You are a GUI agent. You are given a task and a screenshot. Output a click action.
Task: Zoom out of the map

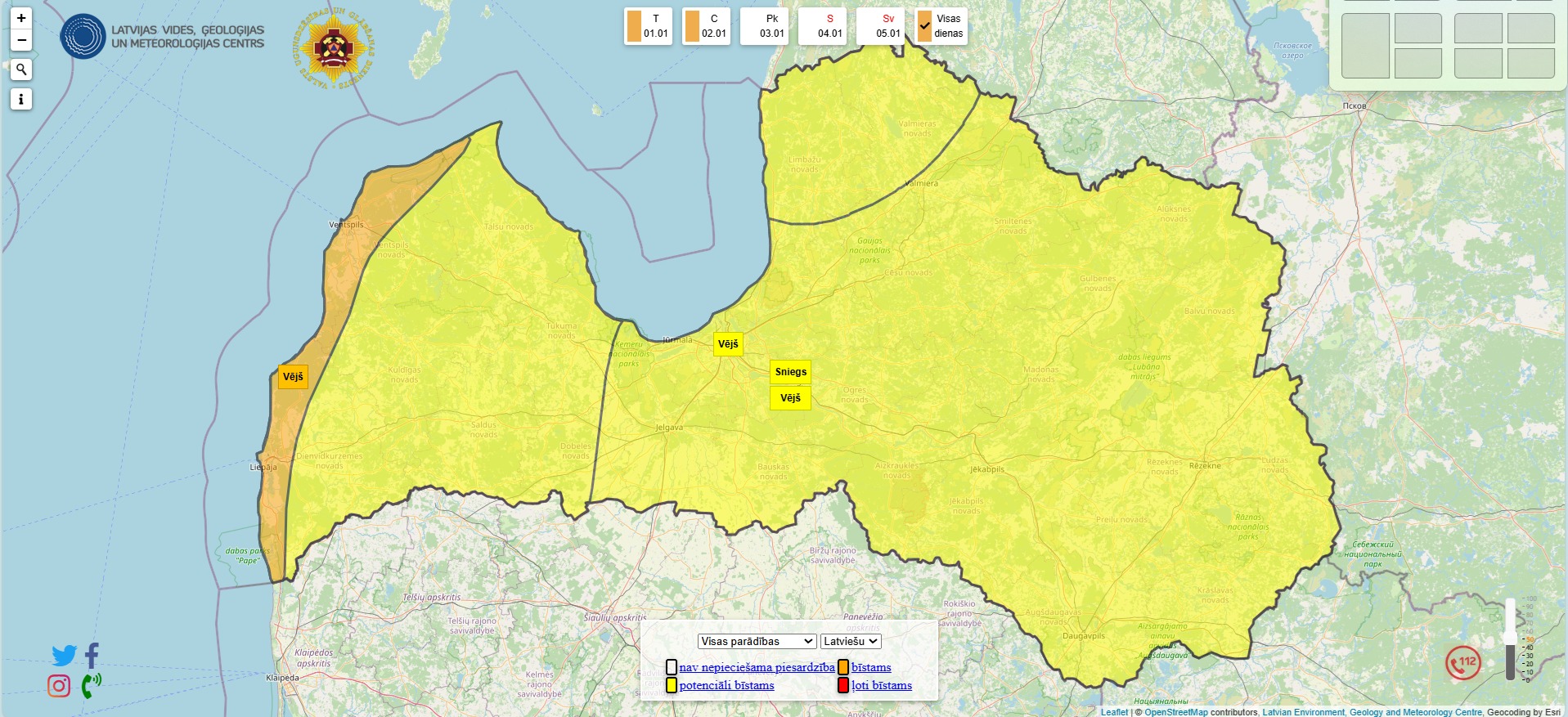tap(21, 40)
